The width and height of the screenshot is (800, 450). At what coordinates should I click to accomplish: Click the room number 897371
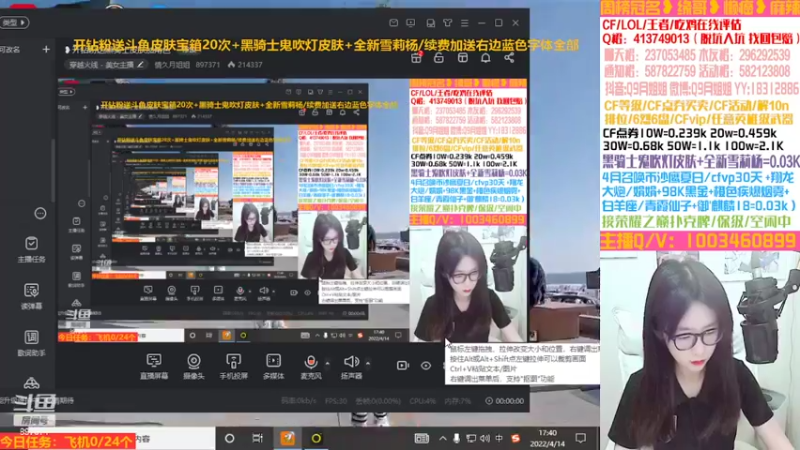click(208, 65)
